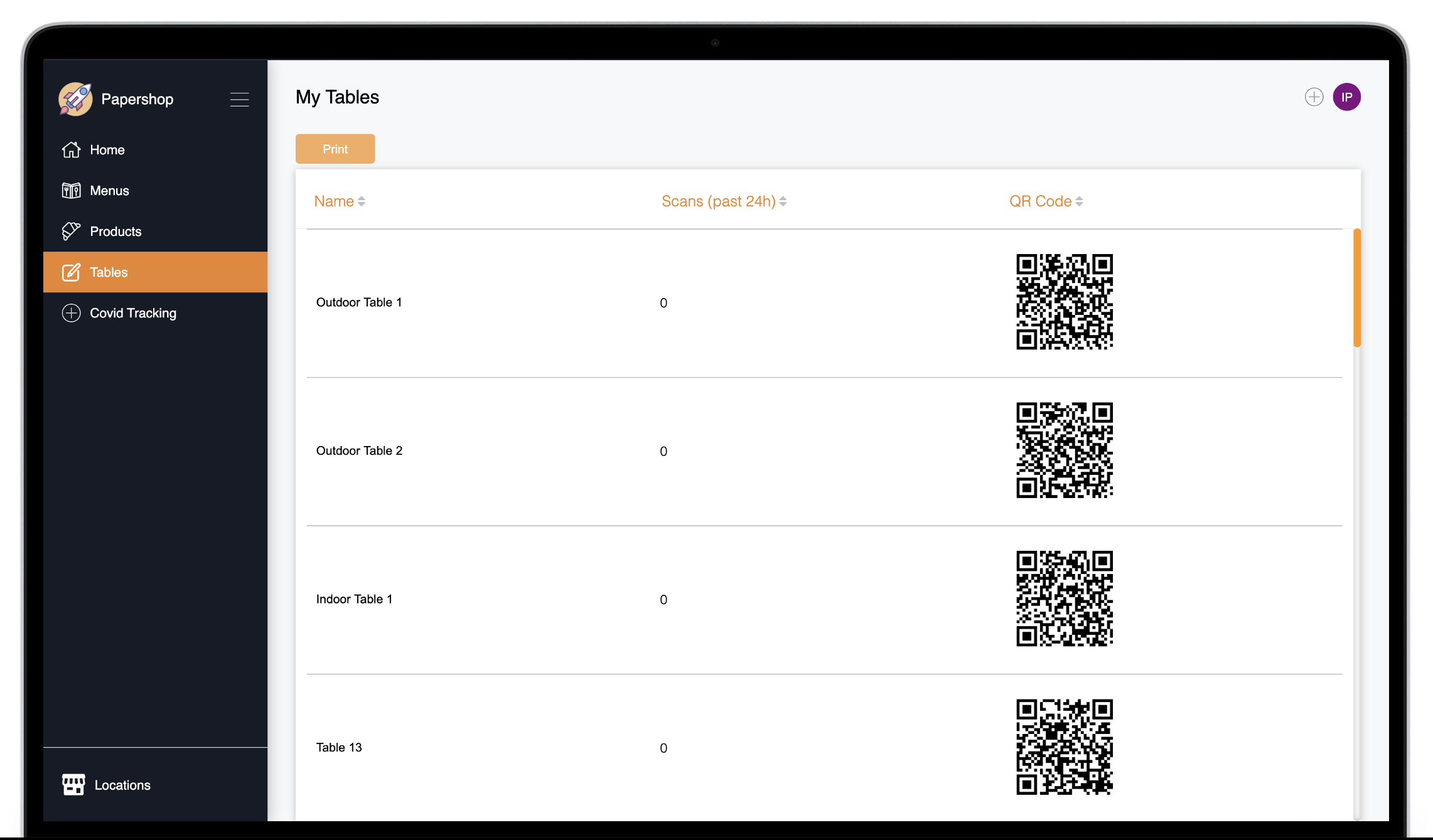Select the Outdoor Table 1 name
This screenshot has height=840, width=1433.
[x=359, y=302]
